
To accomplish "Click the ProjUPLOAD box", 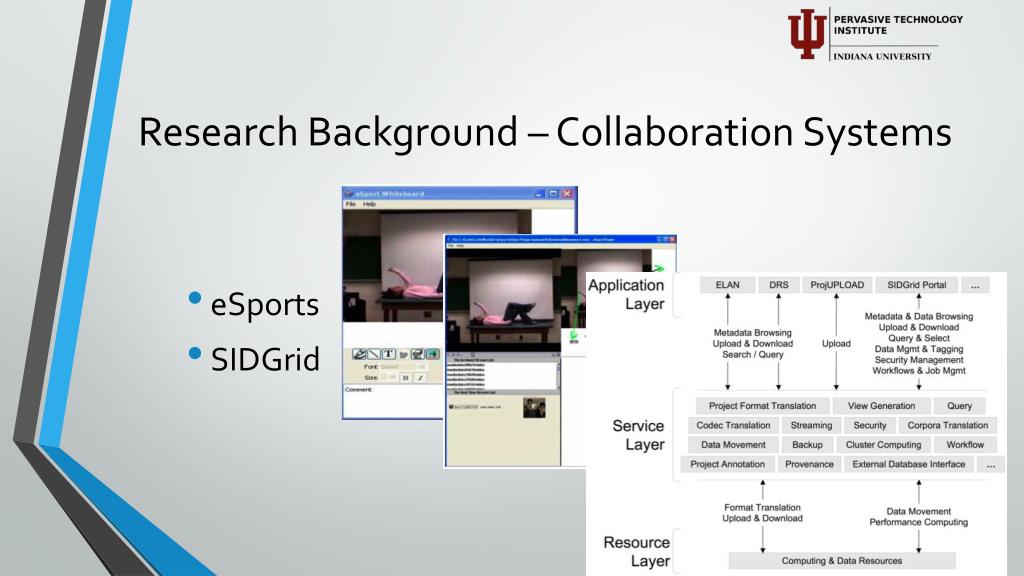I will [837, 285].
